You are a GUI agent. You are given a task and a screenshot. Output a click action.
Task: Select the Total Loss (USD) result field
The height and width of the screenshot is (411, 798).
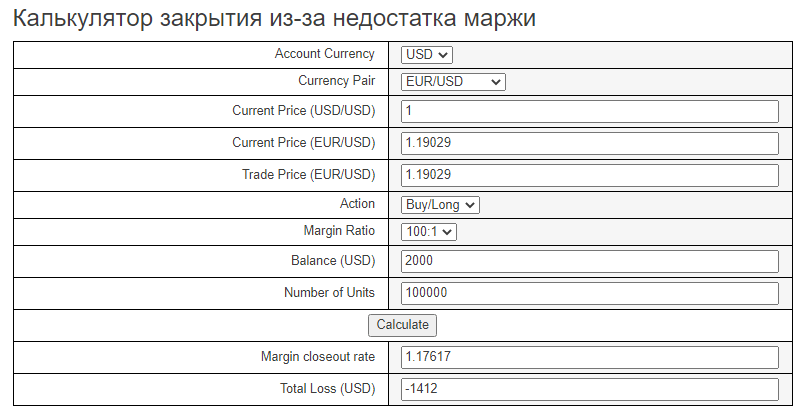(589, 389)
